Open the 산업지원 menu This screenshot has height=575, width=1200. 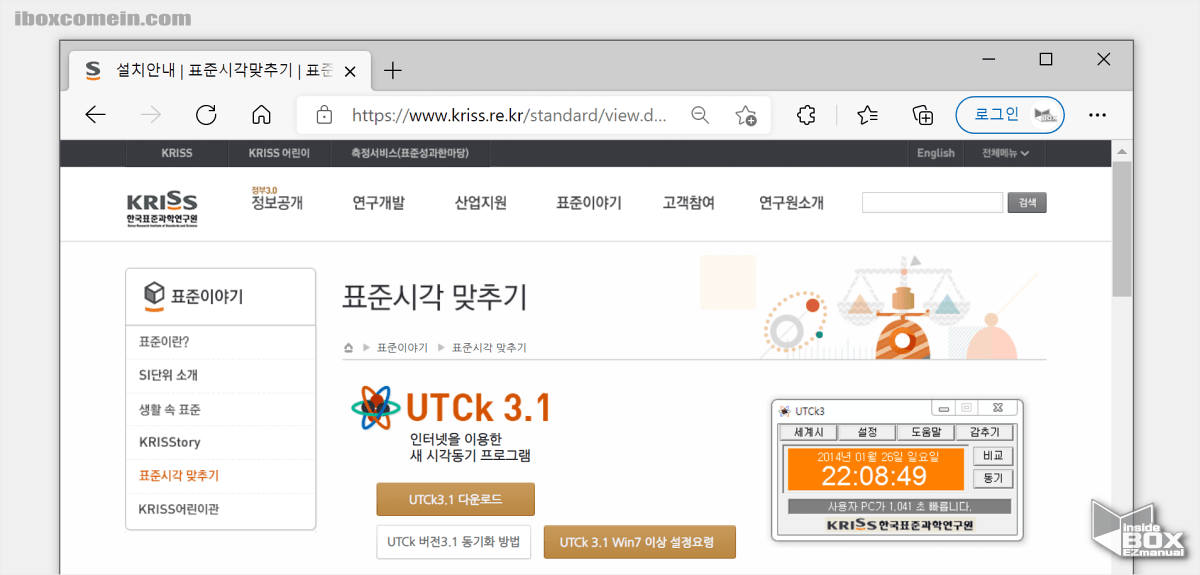tap(480, 203)
